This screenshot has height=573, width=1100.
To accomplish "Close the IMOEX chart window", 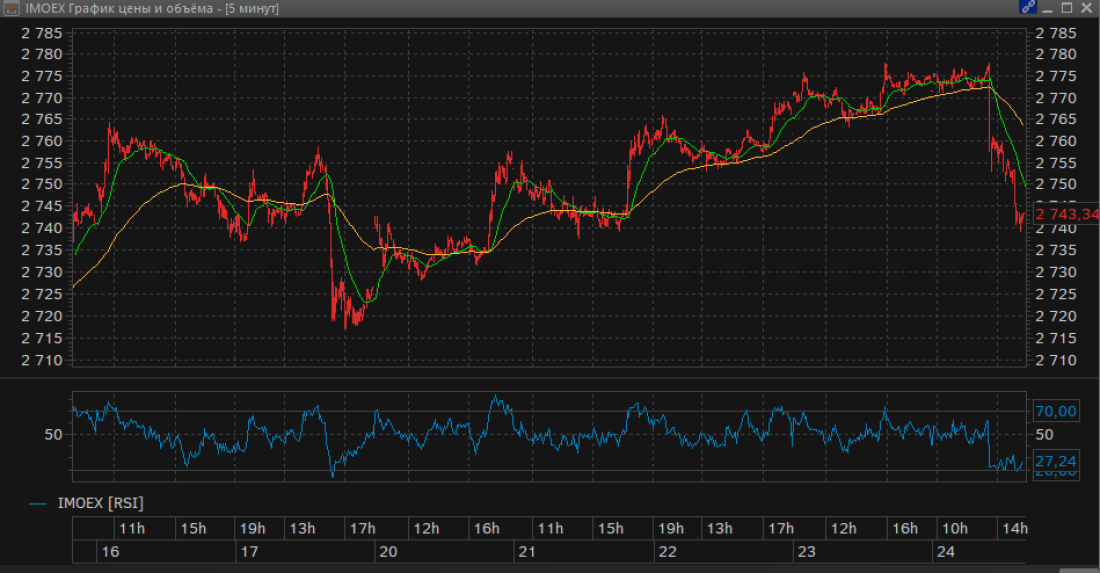I will pyautogui.click(x=1086, y=8).
